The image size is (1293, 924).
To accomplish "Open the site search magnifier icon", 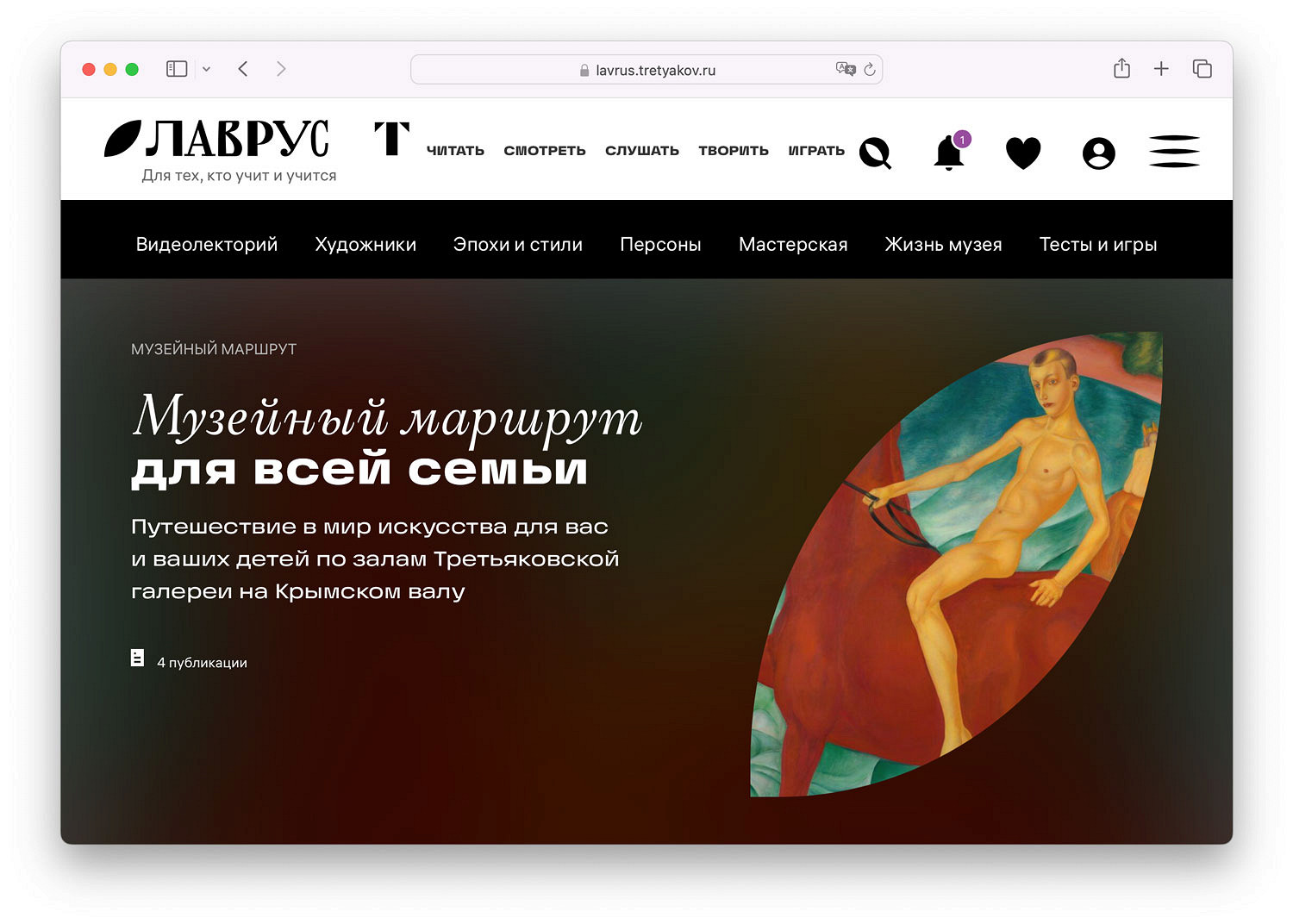I will [x=875, y=153].
